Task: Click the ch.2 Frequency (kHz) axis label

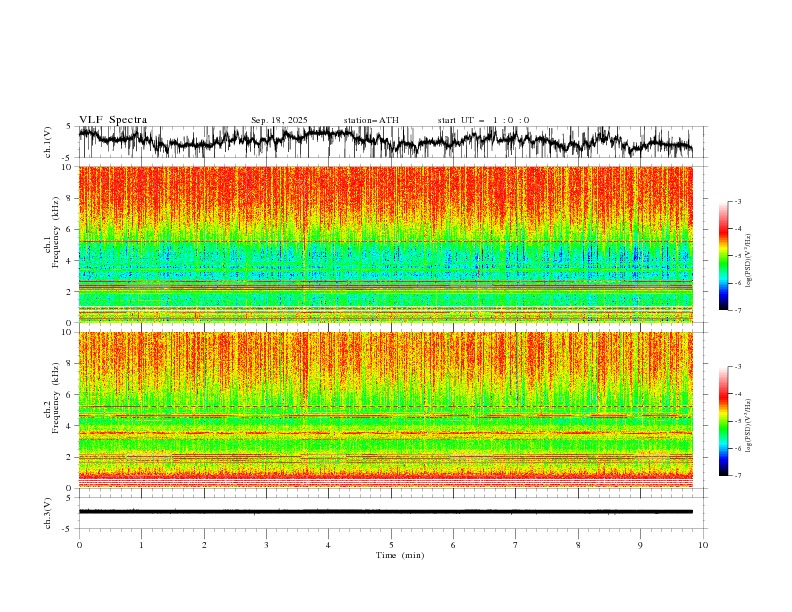Action: pos(51,398)
